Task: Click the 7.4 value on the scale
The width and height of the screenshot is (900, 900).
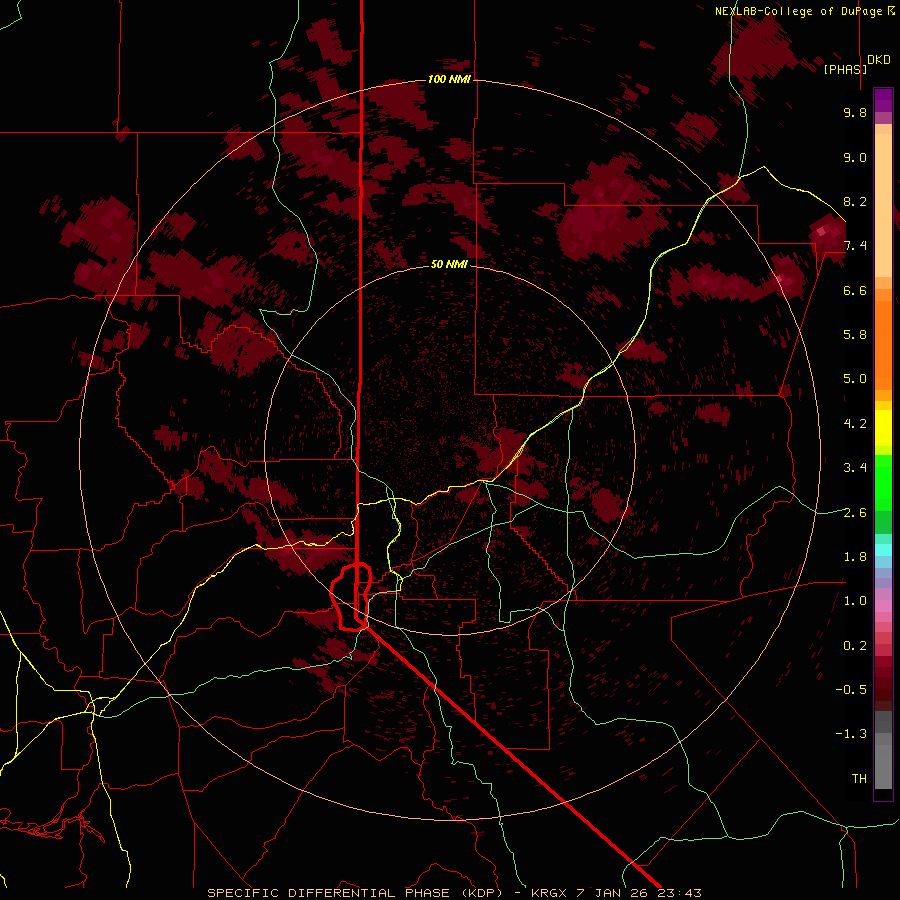Action: 855,246
